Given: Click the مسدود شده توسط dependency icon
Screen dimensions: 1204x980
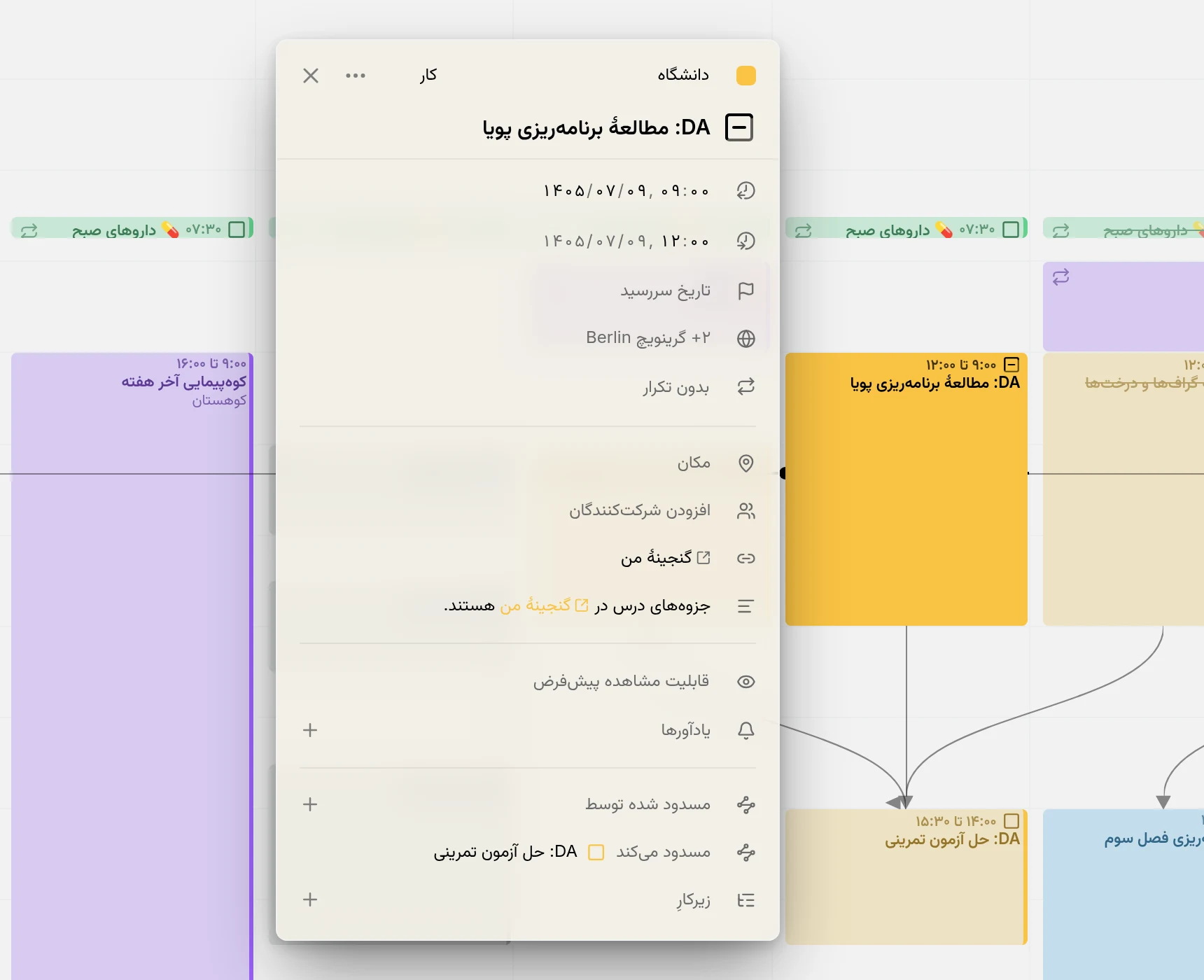Looking at the screenshot, I should coord(746,805).
